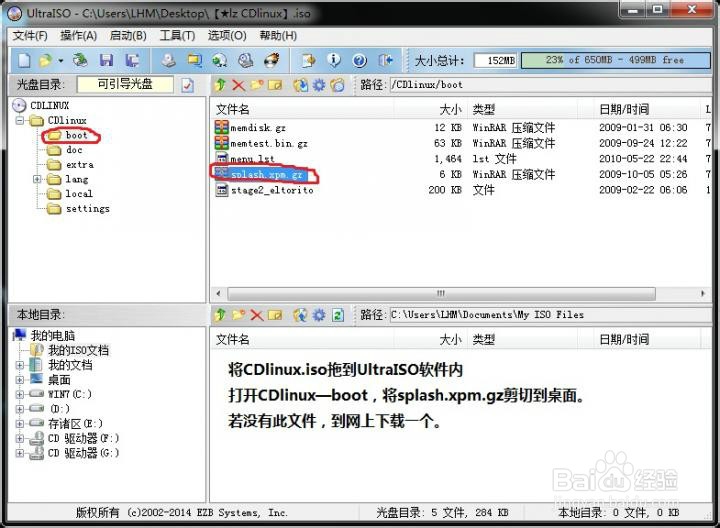Select the memtest.bin.gz file
The height and width of the screenshot is (528, 720).
[269, 144]
